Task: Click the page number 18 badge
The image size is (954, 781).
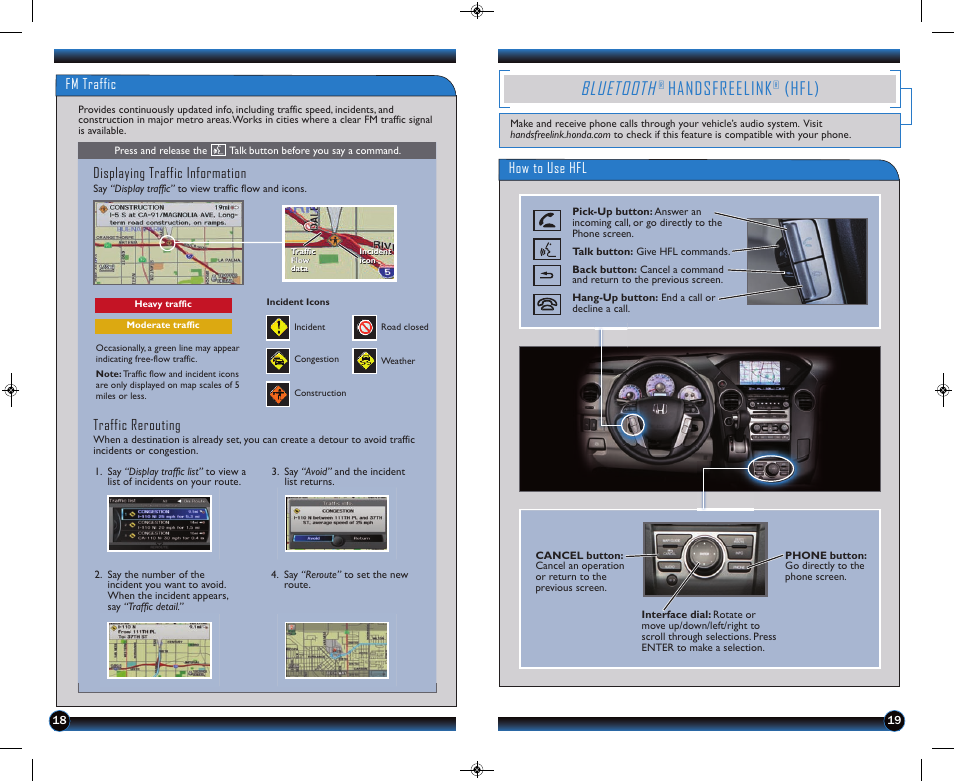Action: [60, 721]
